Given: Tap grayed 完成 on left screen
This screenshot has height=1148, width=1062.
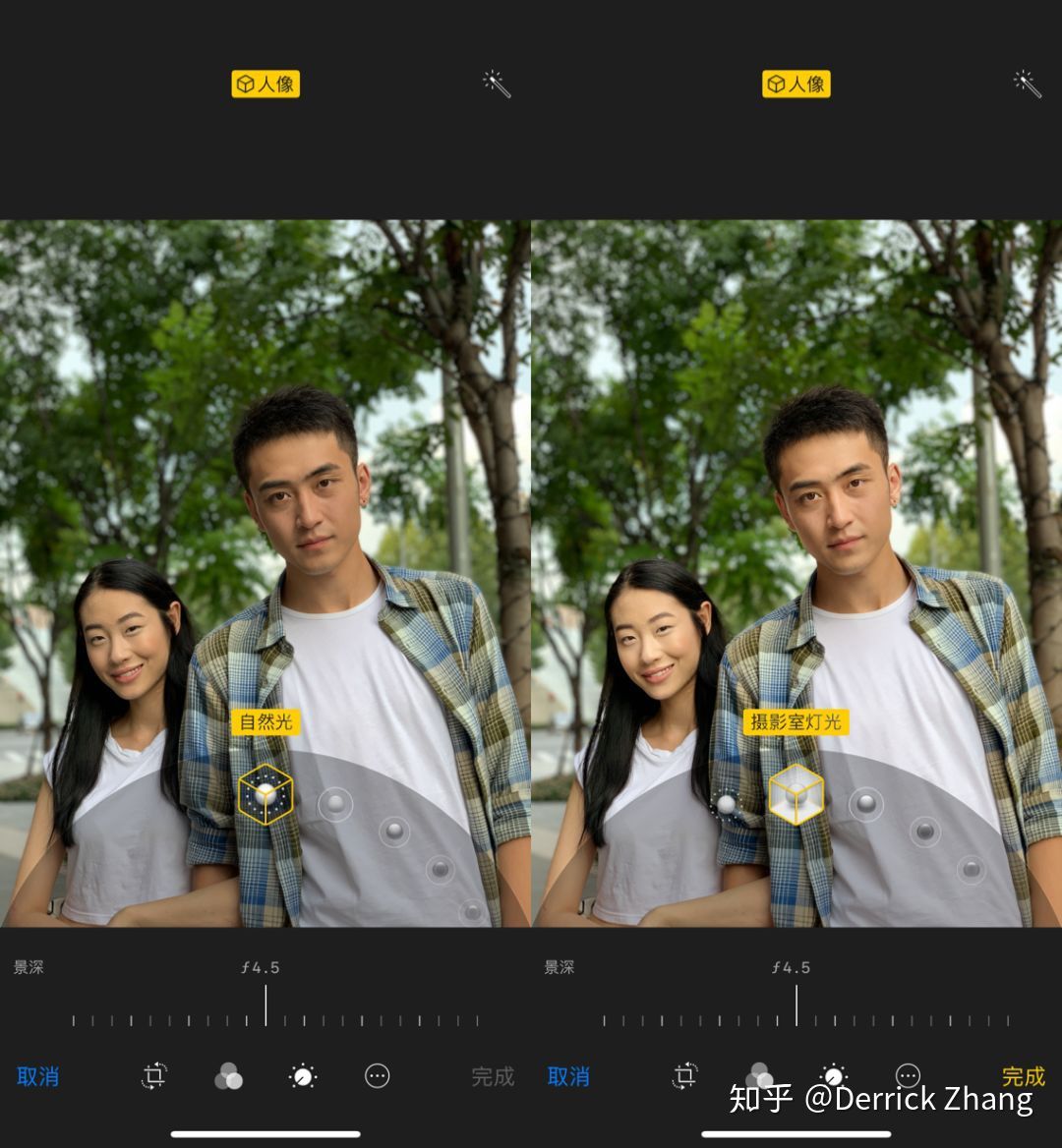Looking at the screenshot, I should pos(493,1076).
